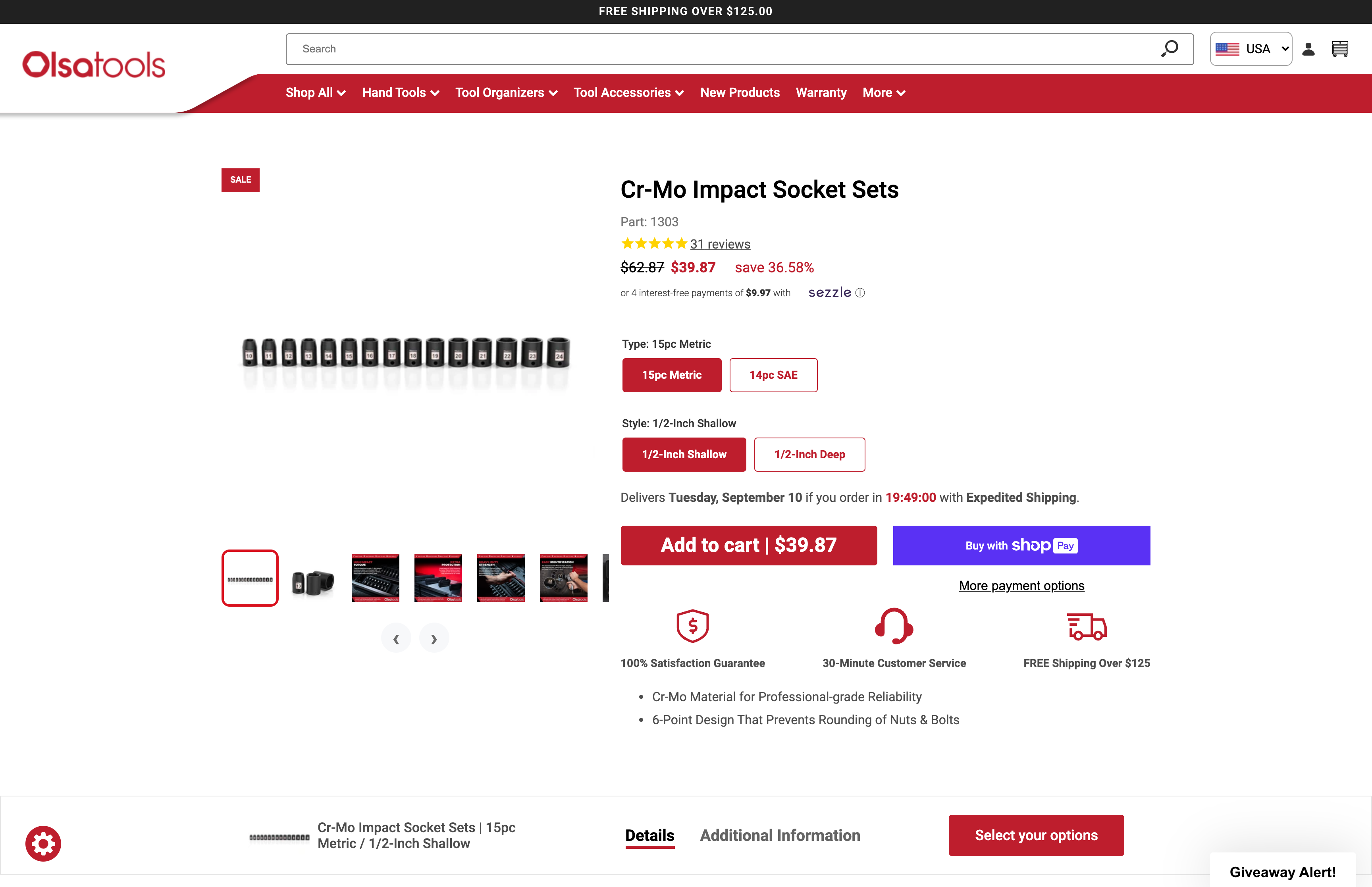Select the 1/2-Inch Deep style
Image resolution: width=1372 pixels, height=887 pixels.
pyautogui.click(x=809, y=455)
